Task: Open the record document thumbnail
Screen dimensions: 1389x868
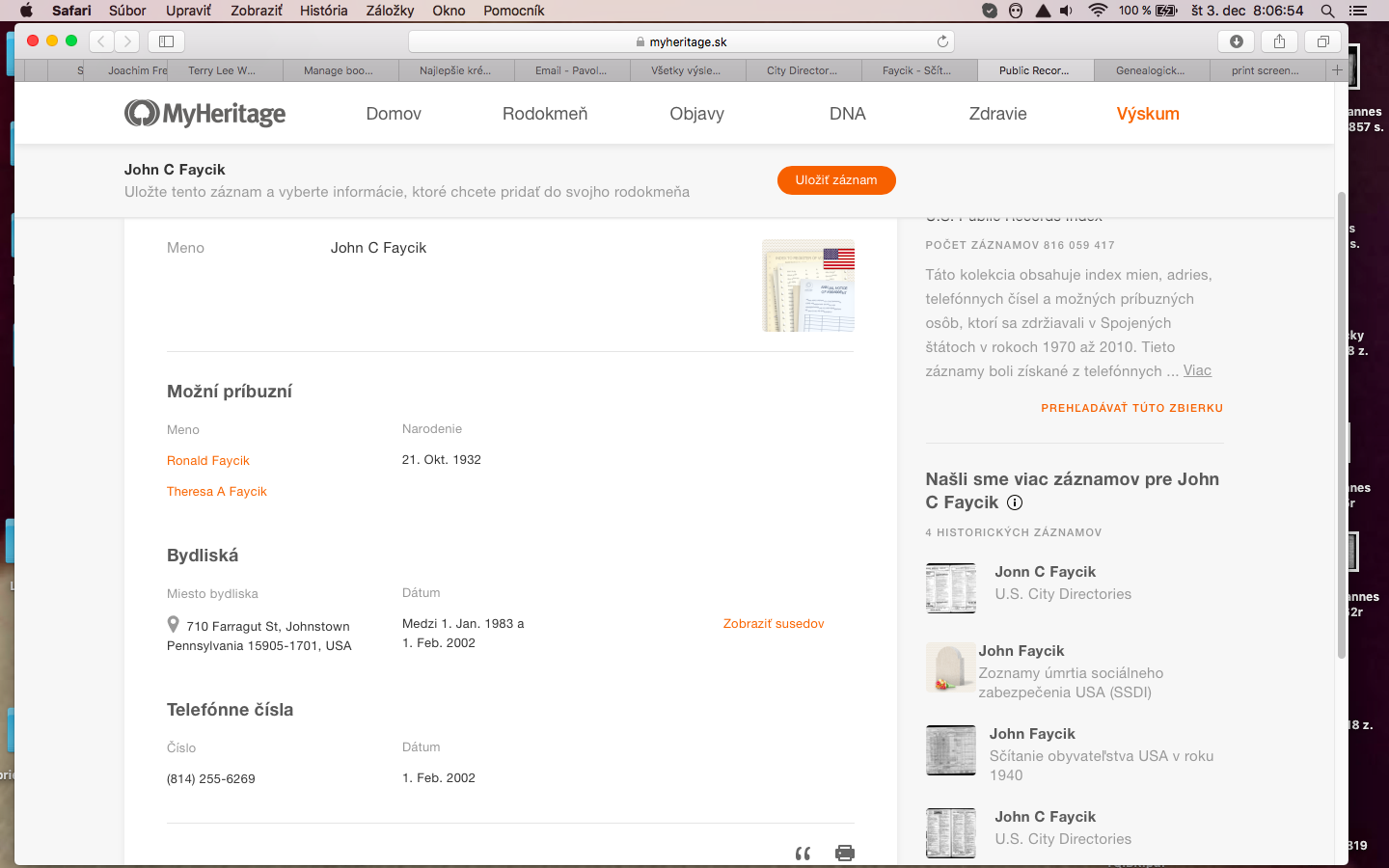Action: (808, 285)
